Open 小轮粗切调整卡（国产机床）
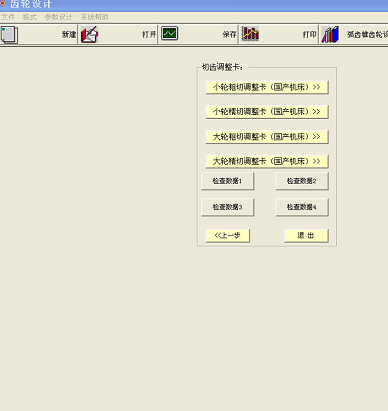 267,87
